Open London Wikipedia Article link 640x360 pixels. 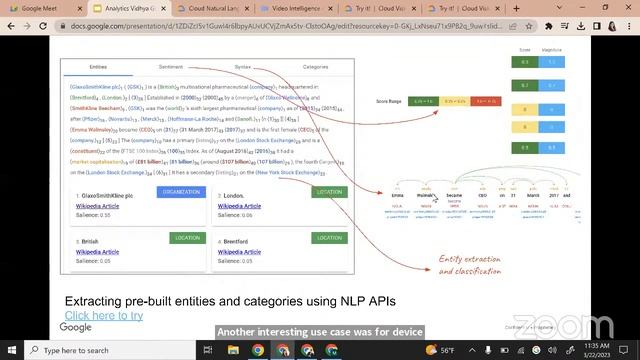[x=239, y=206]
